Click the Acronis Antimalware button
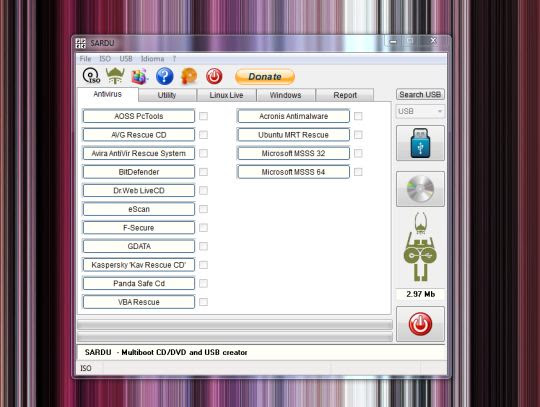This screenshot has height=407, width=540. [293, 116]
